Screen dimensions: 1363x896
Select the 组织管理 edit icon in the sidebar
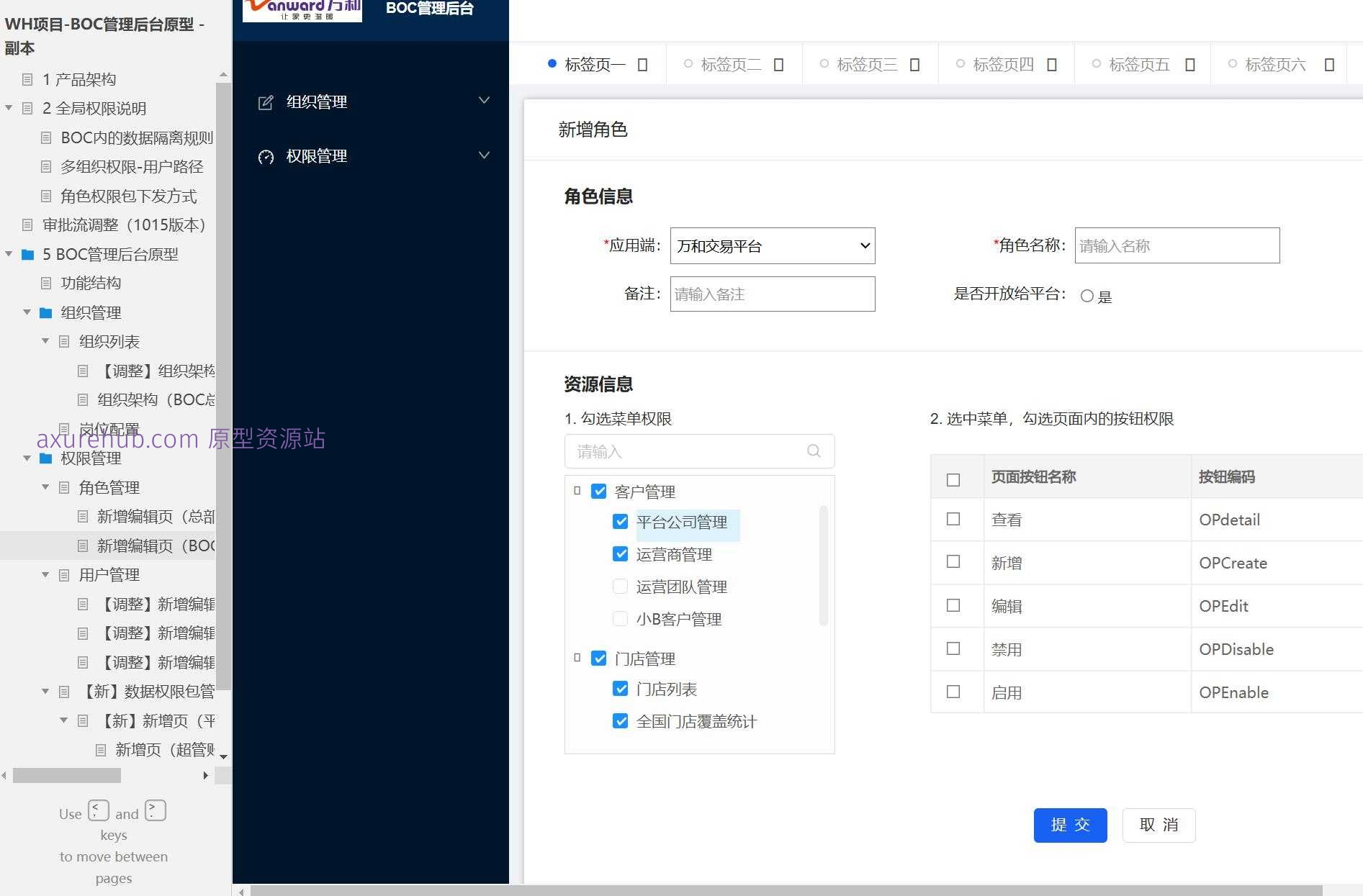point(266,101)
